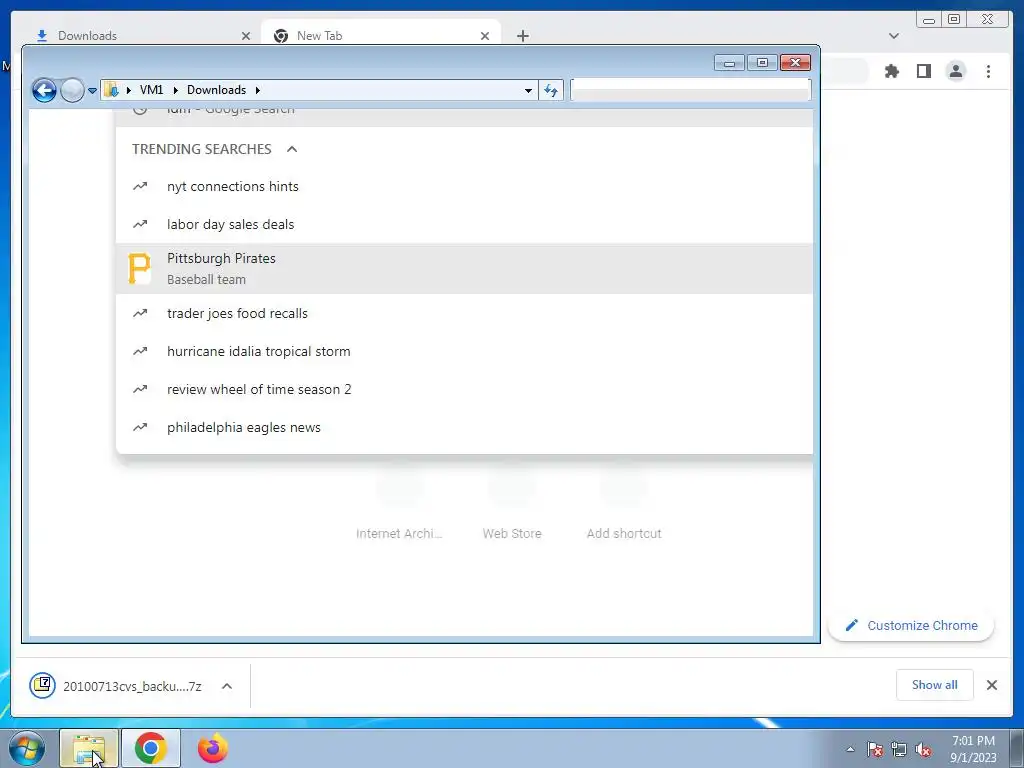Select the Pittsburgh Pirates suggestion

tap(464, 268)
